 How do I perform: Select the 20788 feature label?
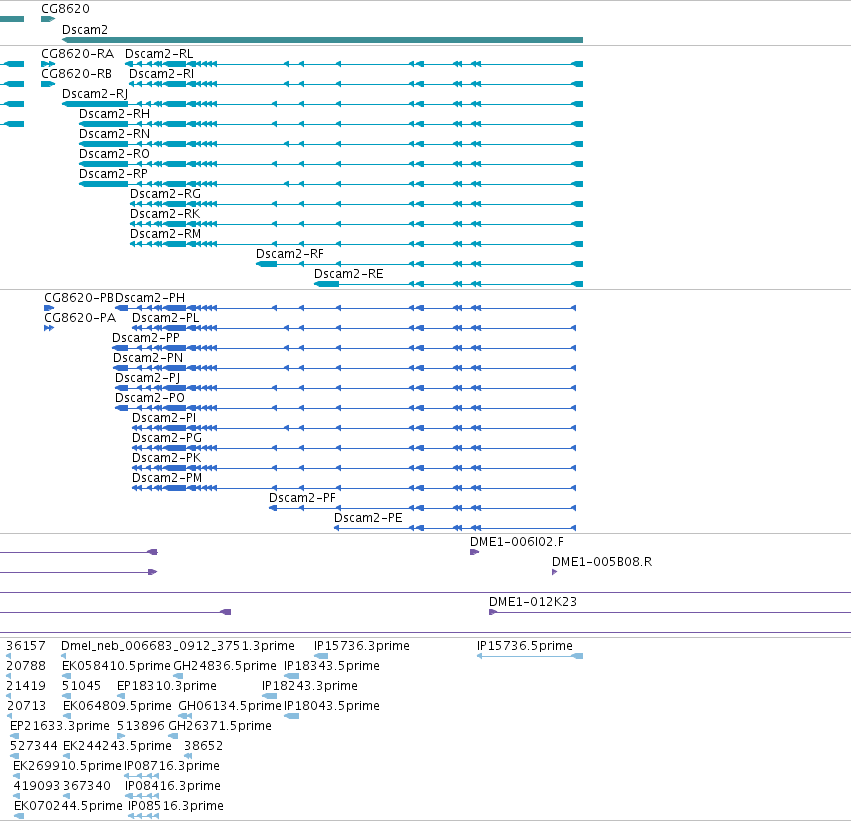(26, 666)
